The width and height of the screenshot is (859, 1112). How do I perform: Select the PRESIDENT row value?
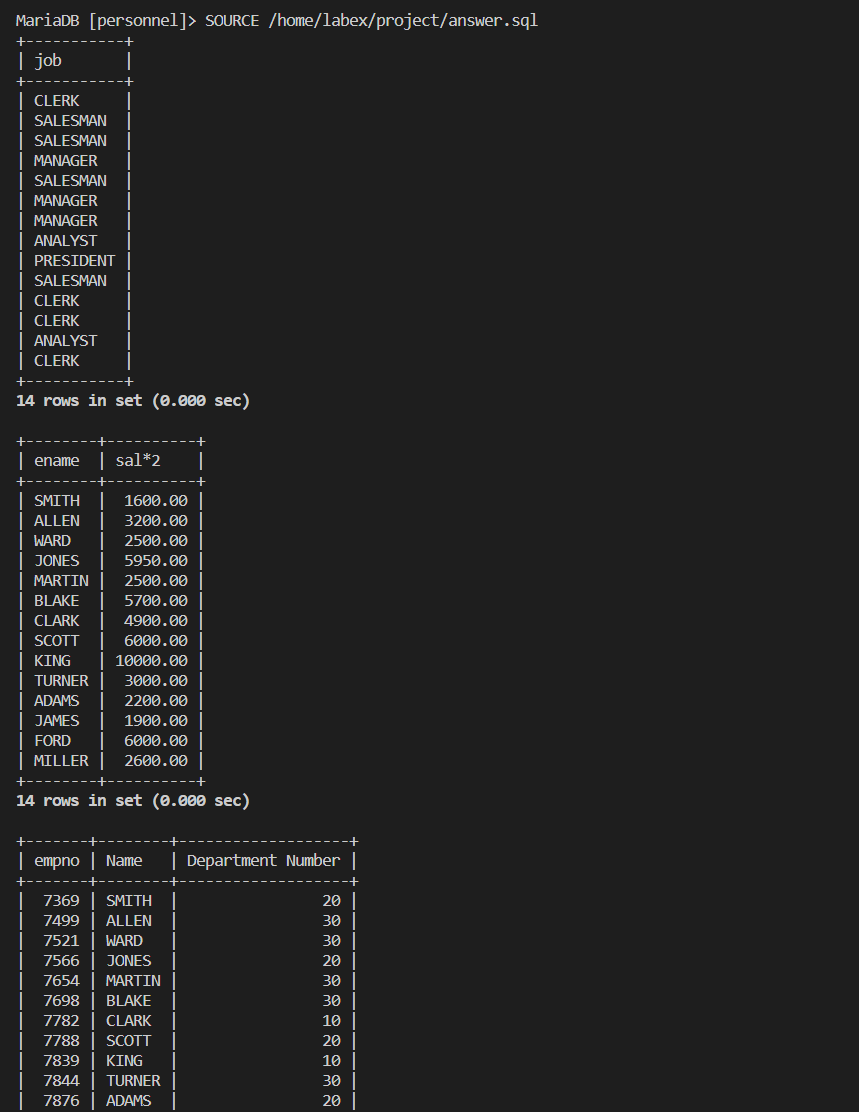[x=74, y=260]
